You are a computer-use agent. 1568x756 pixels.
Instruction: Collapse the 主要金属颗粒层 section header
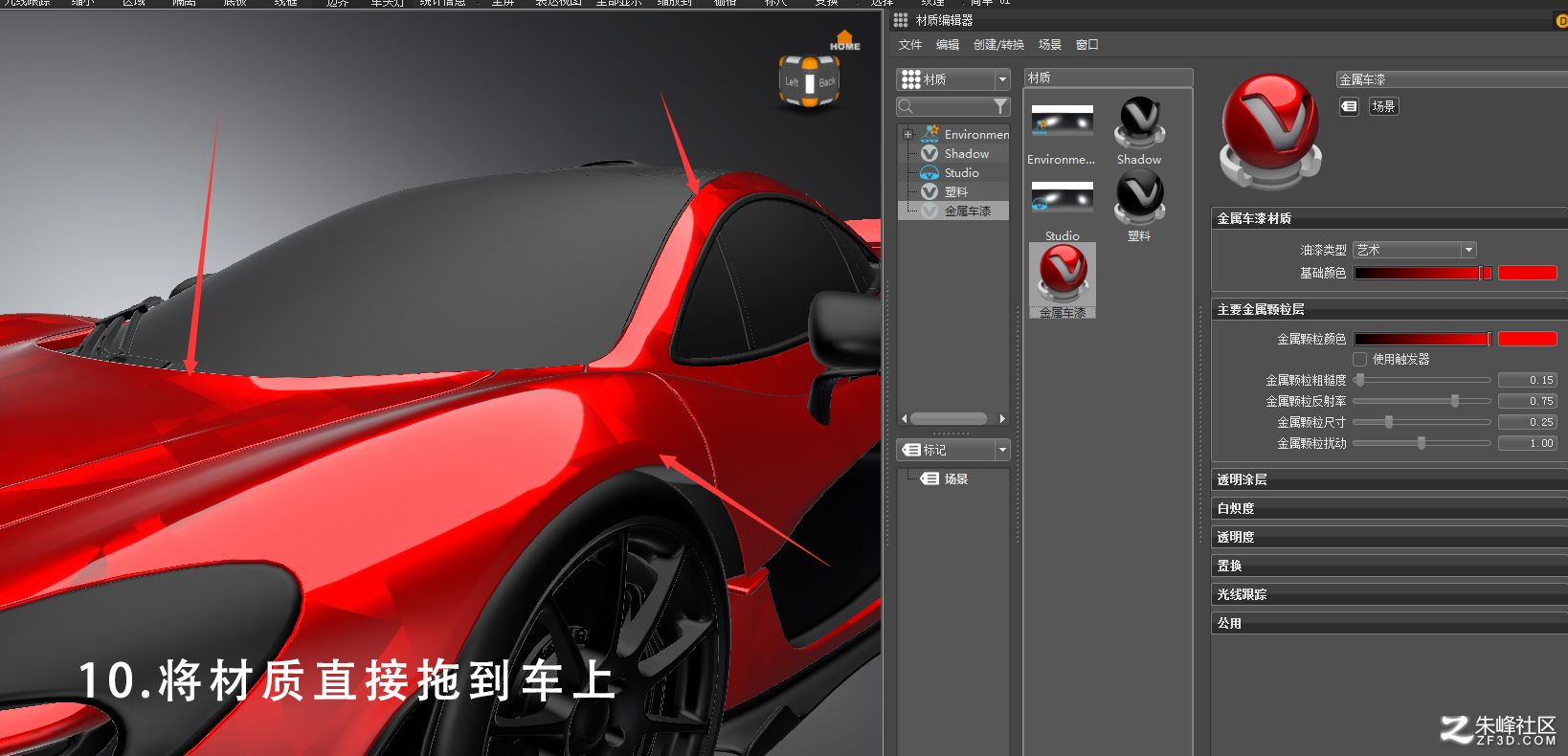coord(1388,309)
